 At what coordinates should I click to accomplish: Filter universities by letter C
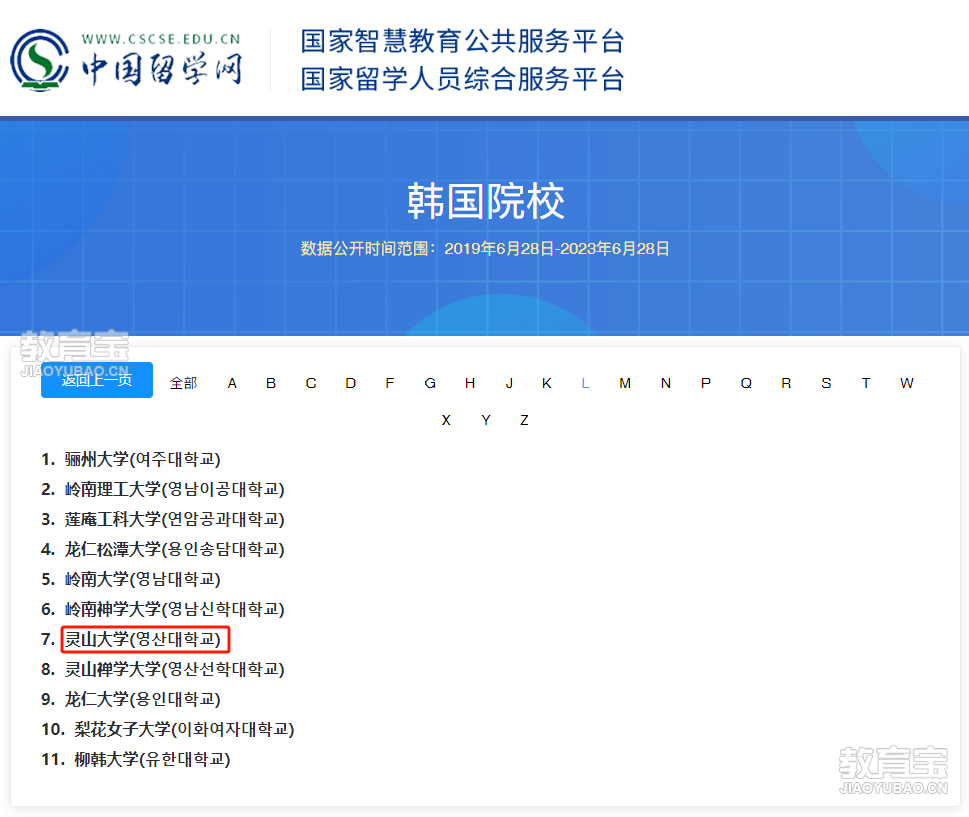(x=311, y=383)
